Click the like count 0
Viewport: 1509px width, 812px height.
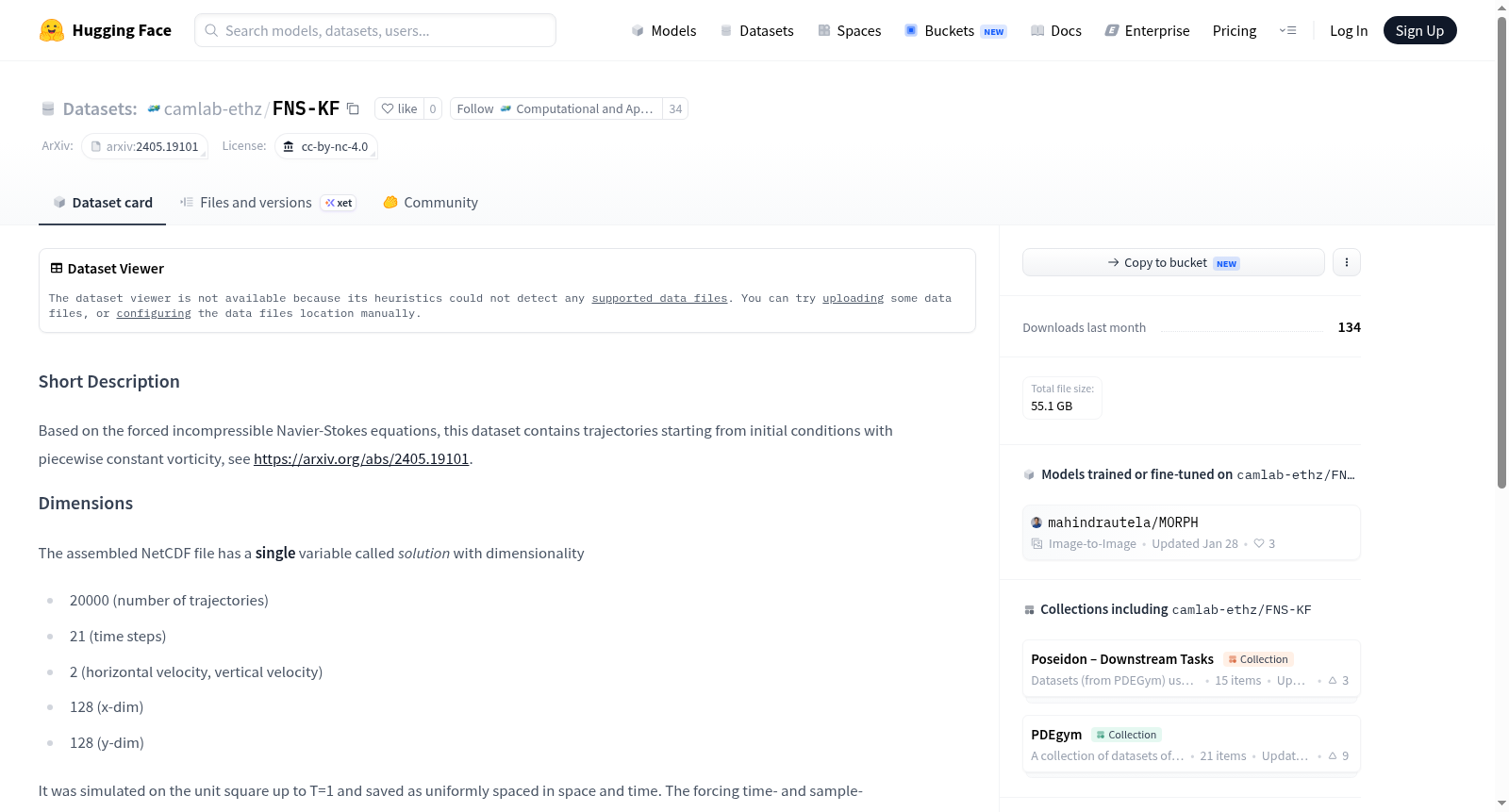(433, 108)
